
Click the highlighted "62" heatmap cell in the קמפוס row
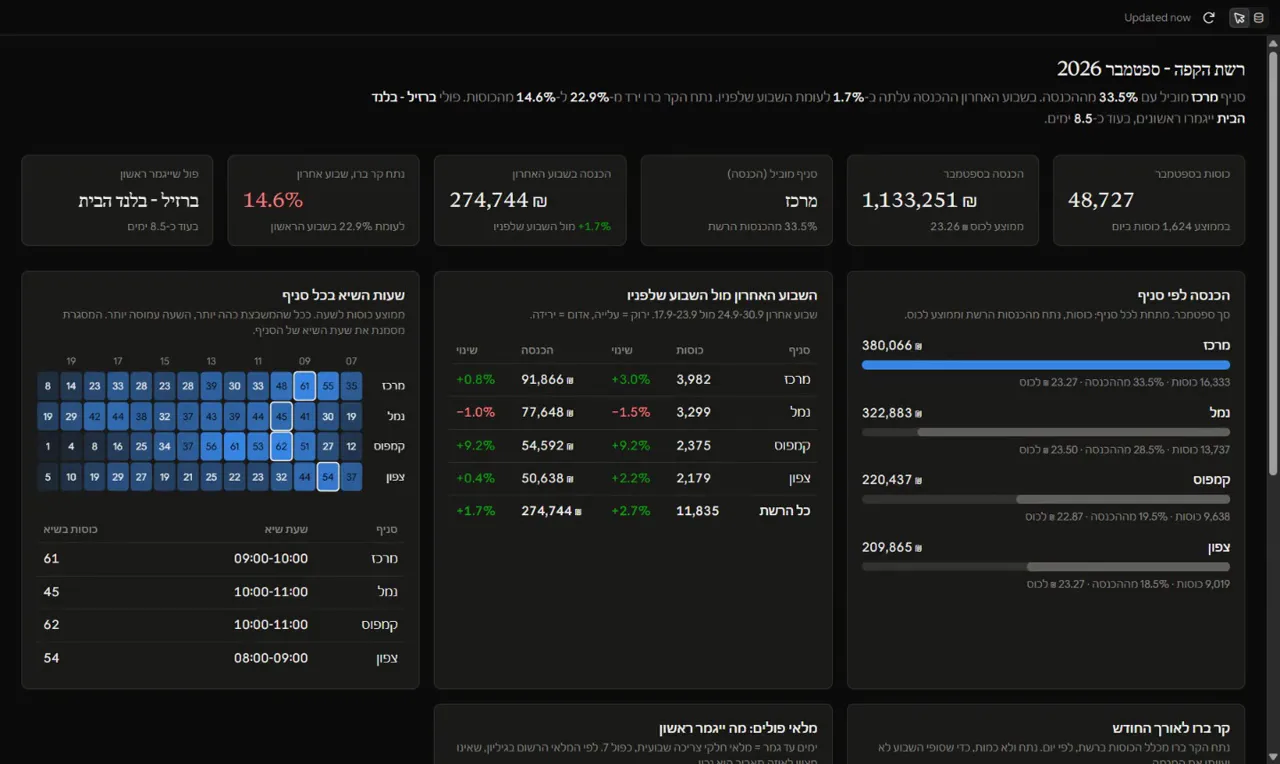tap(282, 446)
